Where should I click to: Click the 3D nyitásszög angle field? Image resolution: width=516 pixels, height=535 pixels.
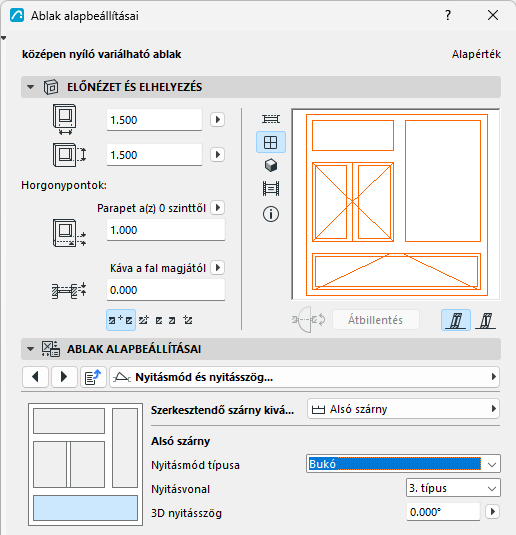[x=443, y=511]
